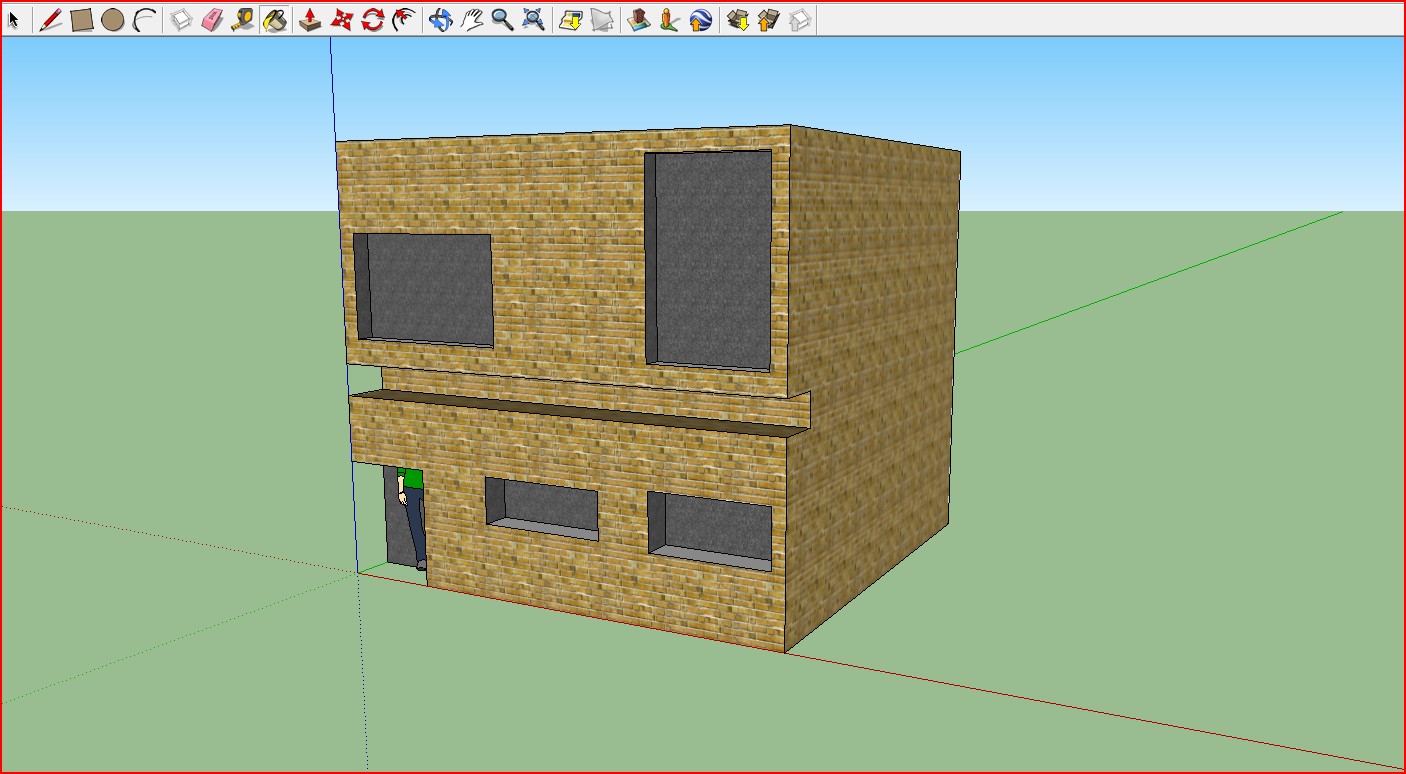Choose the Zoom magnifier tool
This screenshot has height=774, width=1406.
502,19
